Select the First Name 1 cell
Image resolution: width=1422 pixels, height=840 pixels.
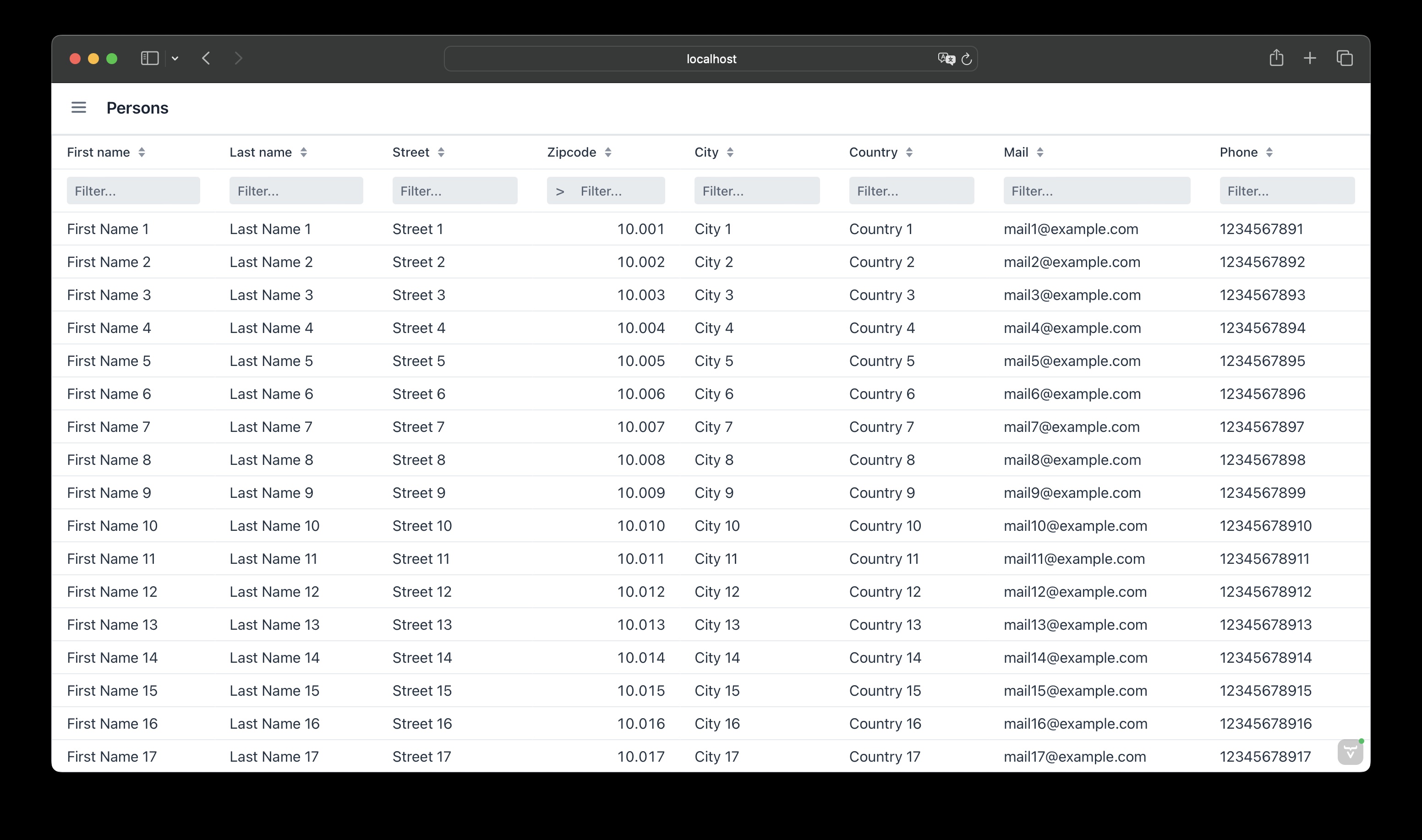[x=108, y=229]
